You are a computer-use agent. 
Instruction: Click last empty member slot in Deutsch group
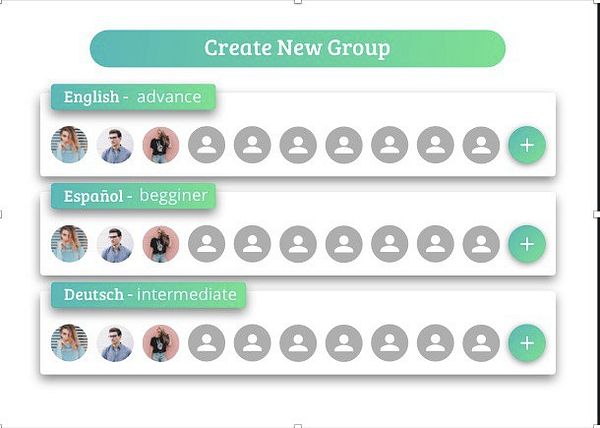pos(481,343)
